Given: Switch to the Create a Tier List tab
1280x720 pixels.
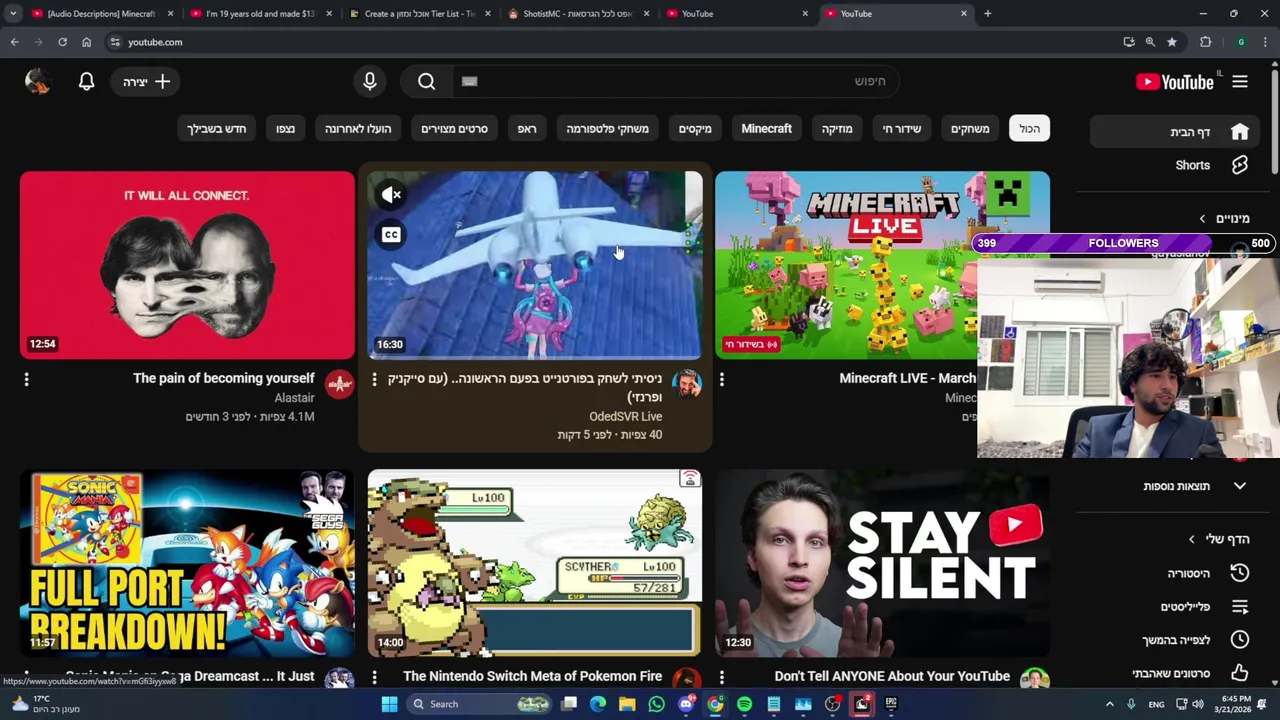Looking at the screenshot, I should pyautogui.click(x=419, y=14).
